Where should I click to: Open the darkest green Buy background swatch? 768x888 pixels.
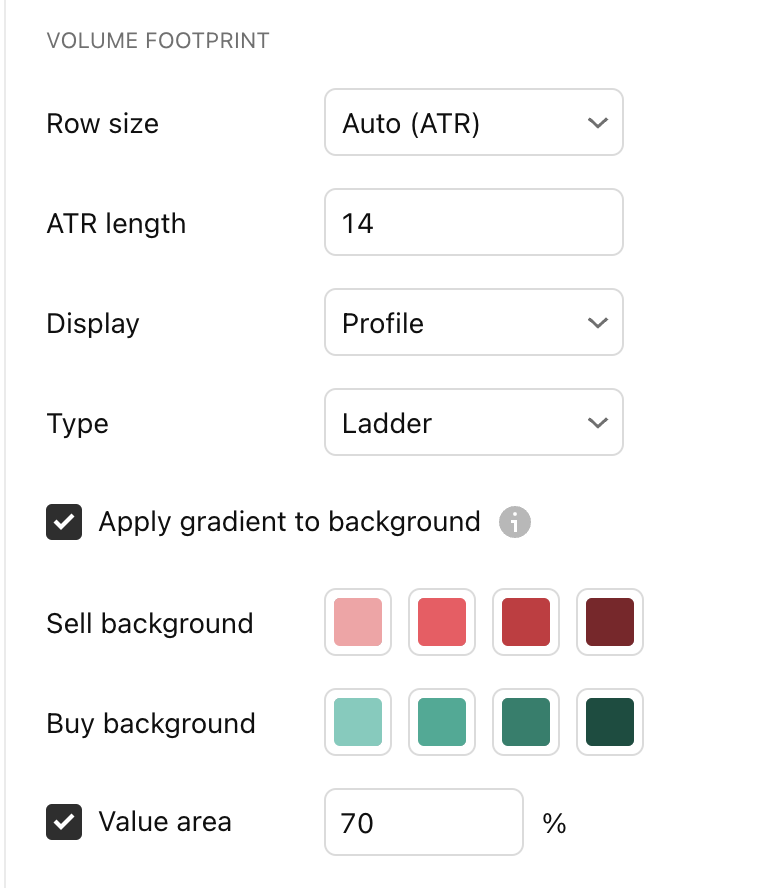[x=610, y=722]
